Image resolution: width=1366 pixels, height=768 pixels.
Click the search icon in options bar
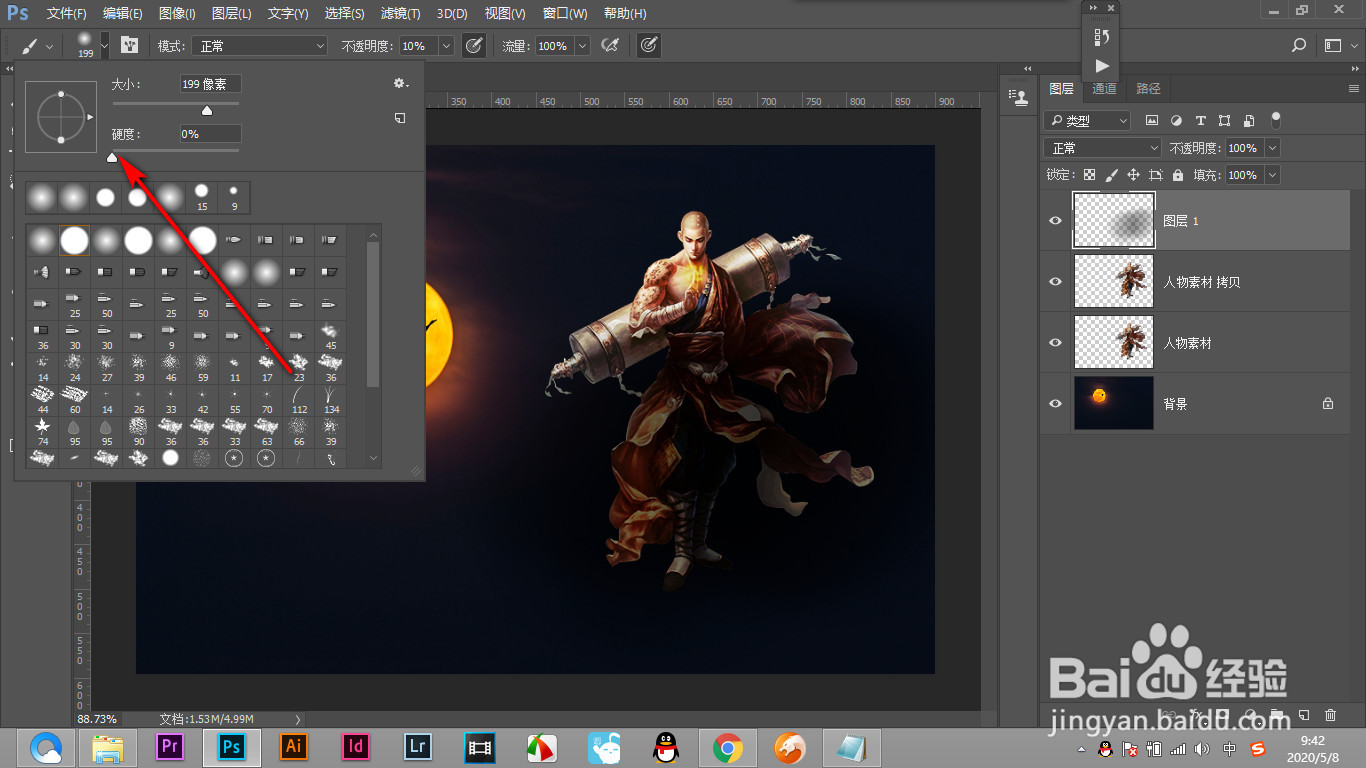pyautogui.click(x=1299, y=46)
